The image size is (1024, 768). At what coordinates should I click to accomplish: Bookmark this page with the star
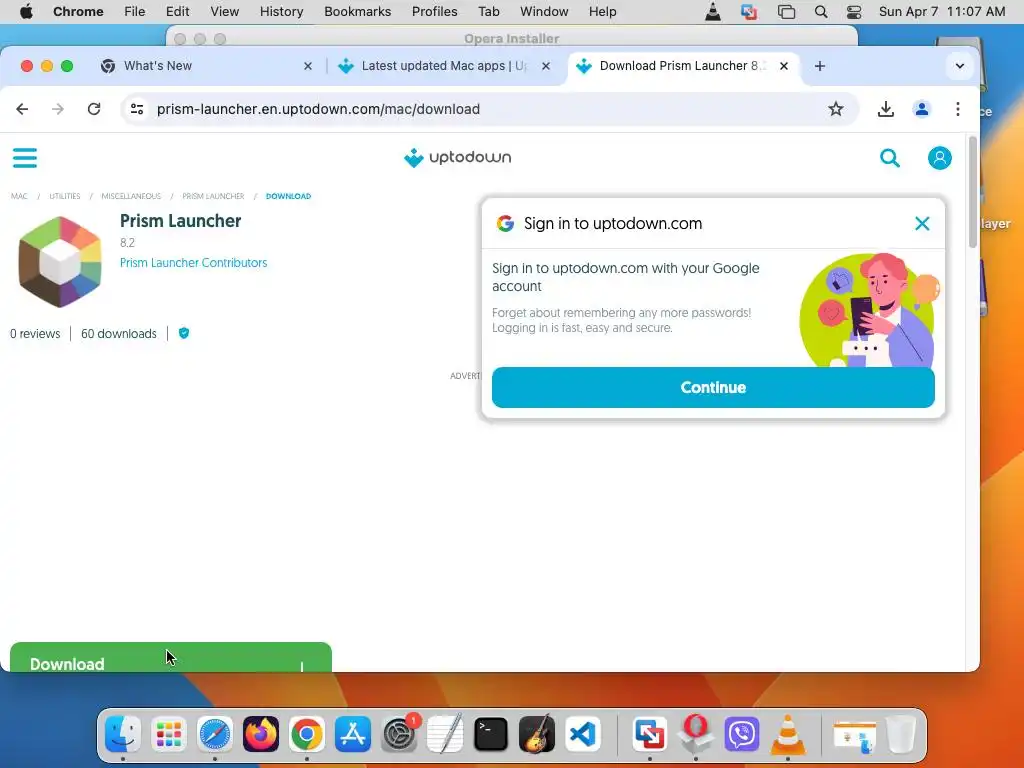835,109
